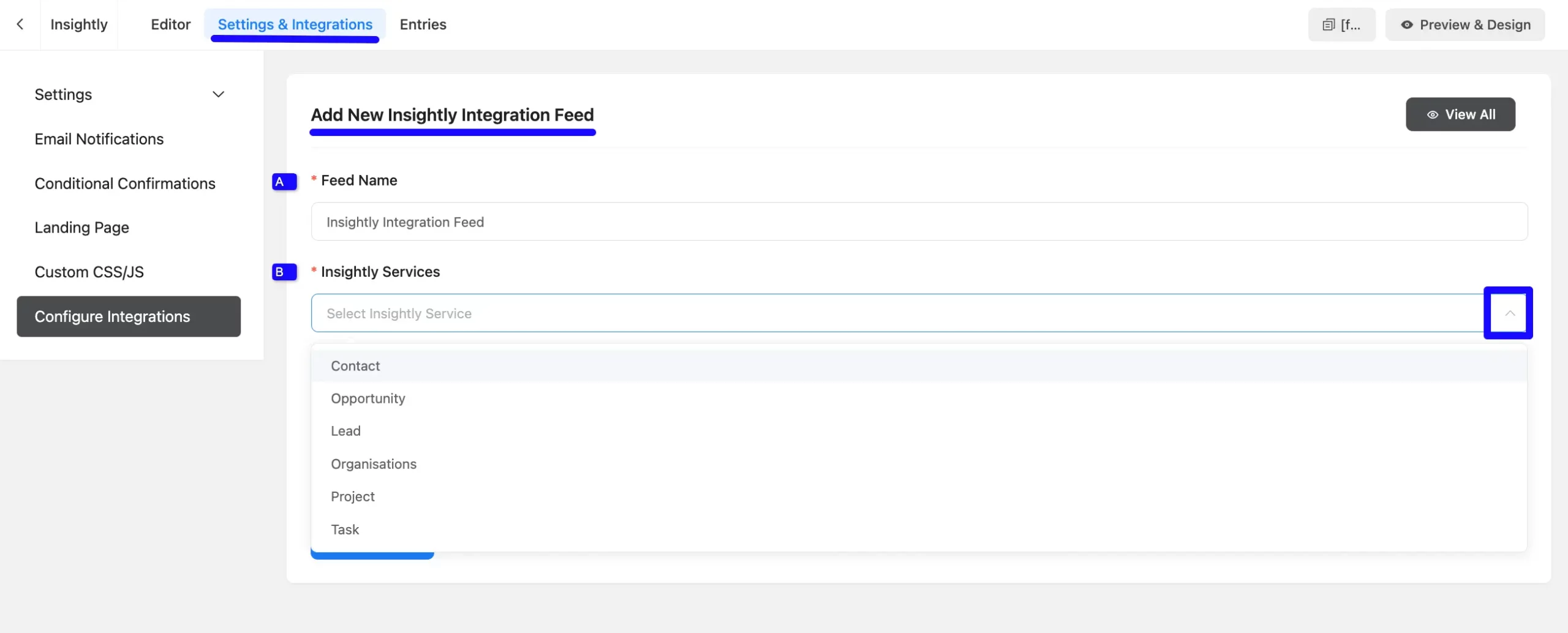
Task: Click the copy shortcode icon button
Action: [1341, 24]
